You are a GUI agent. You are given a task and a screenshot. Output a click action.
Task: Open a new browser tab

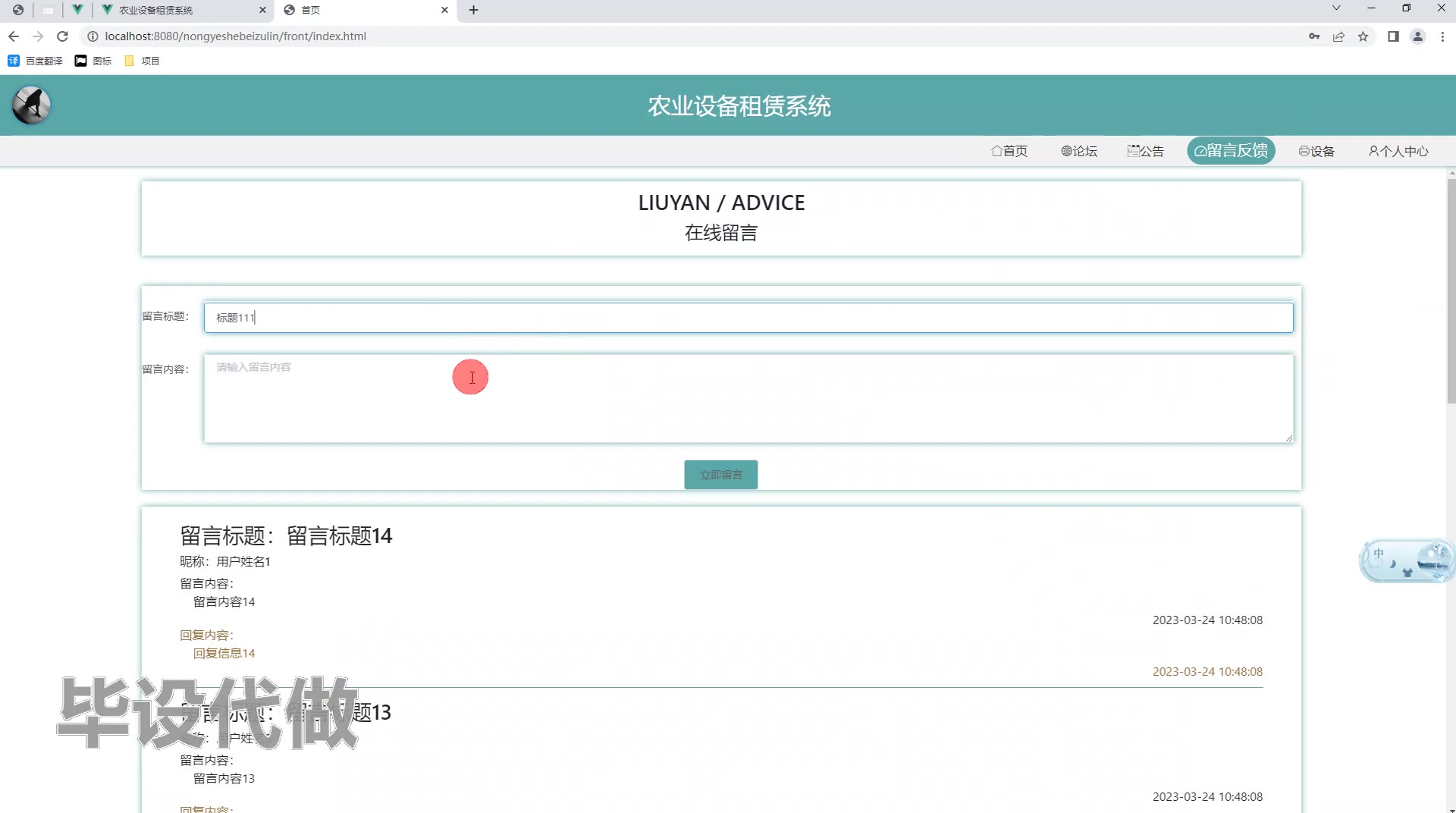tap(473, 10)
